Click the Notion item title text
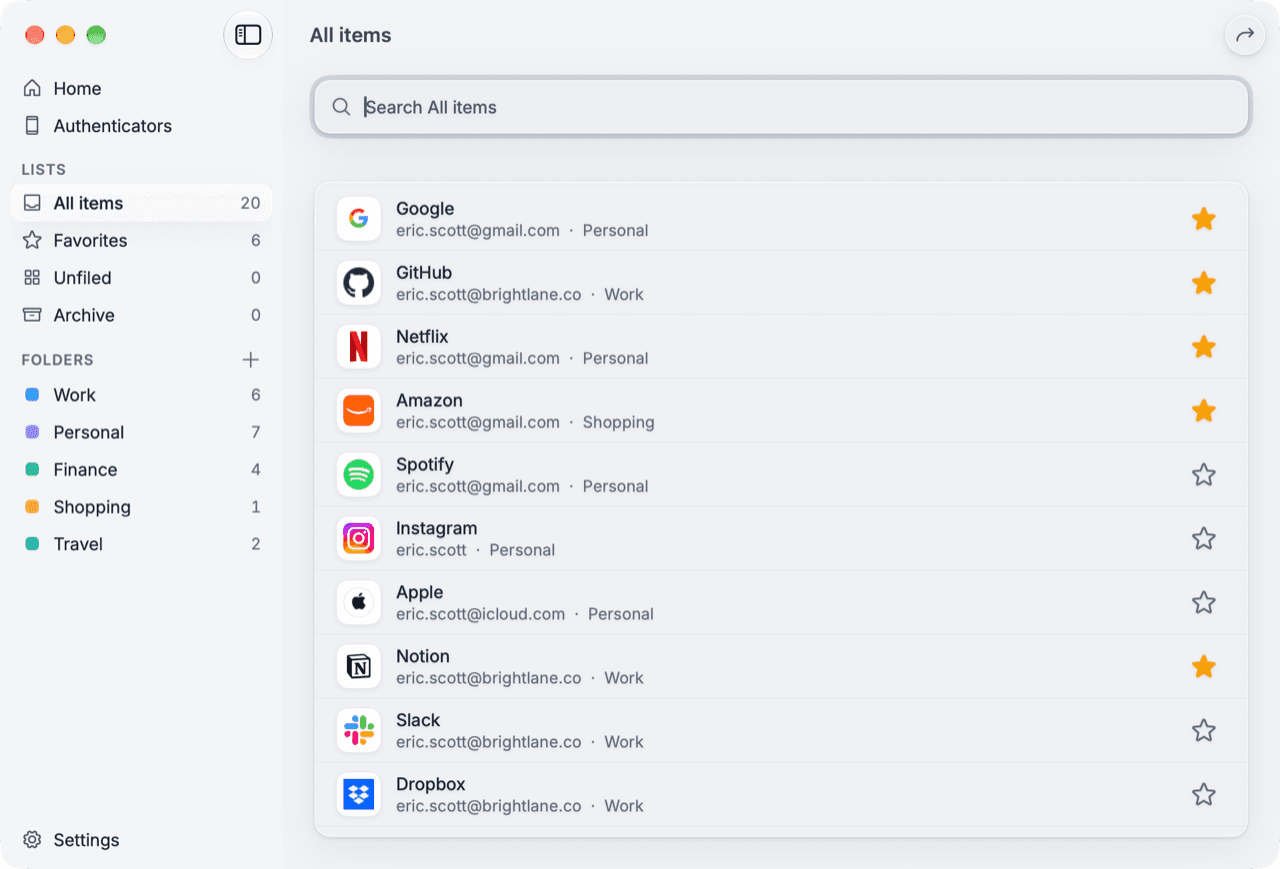 pyautogui.click(x=423, y=656)
